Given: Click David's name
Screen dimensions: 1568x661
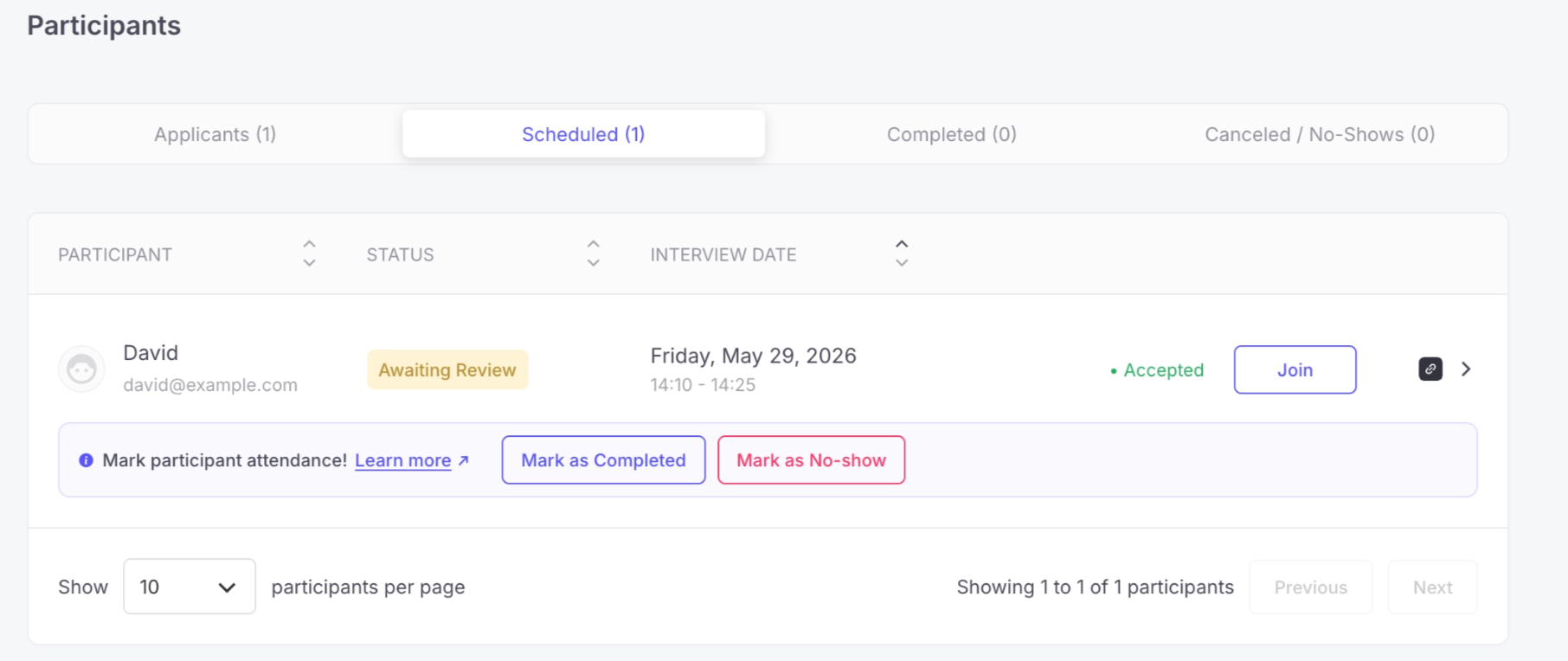Looking at the screenshot, I should click(151, 353).
